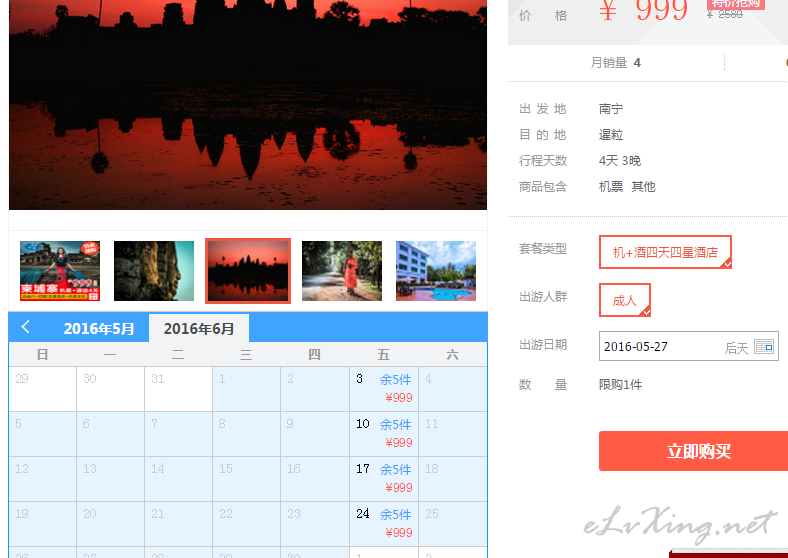Click calendar cell for June 15
This screenshot has width=788, height=558.
246,479
